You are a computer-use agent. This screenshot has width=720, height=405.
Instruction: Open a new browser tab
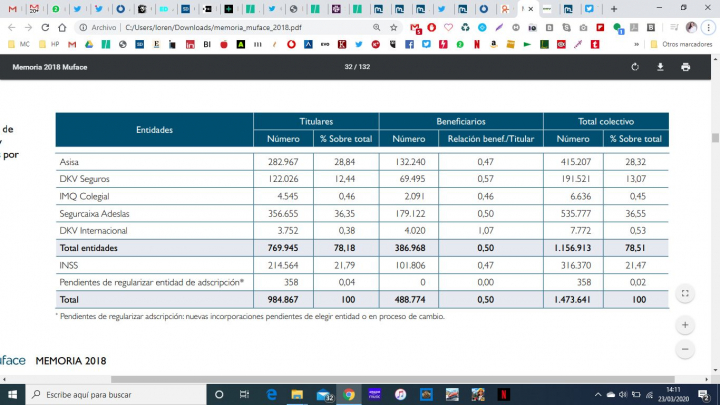click(614, 9)
